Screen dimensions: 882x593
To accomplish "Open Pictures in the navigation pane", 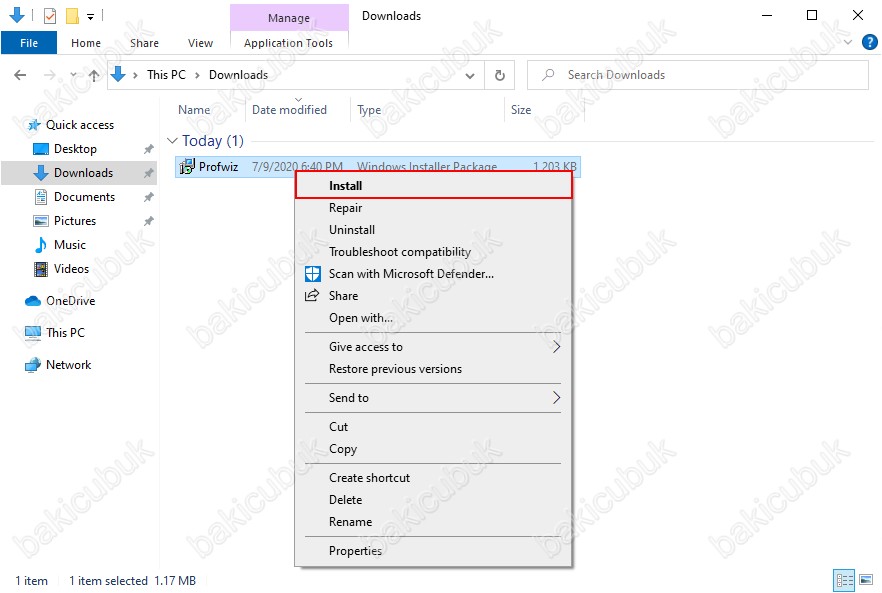I will 75,221.
